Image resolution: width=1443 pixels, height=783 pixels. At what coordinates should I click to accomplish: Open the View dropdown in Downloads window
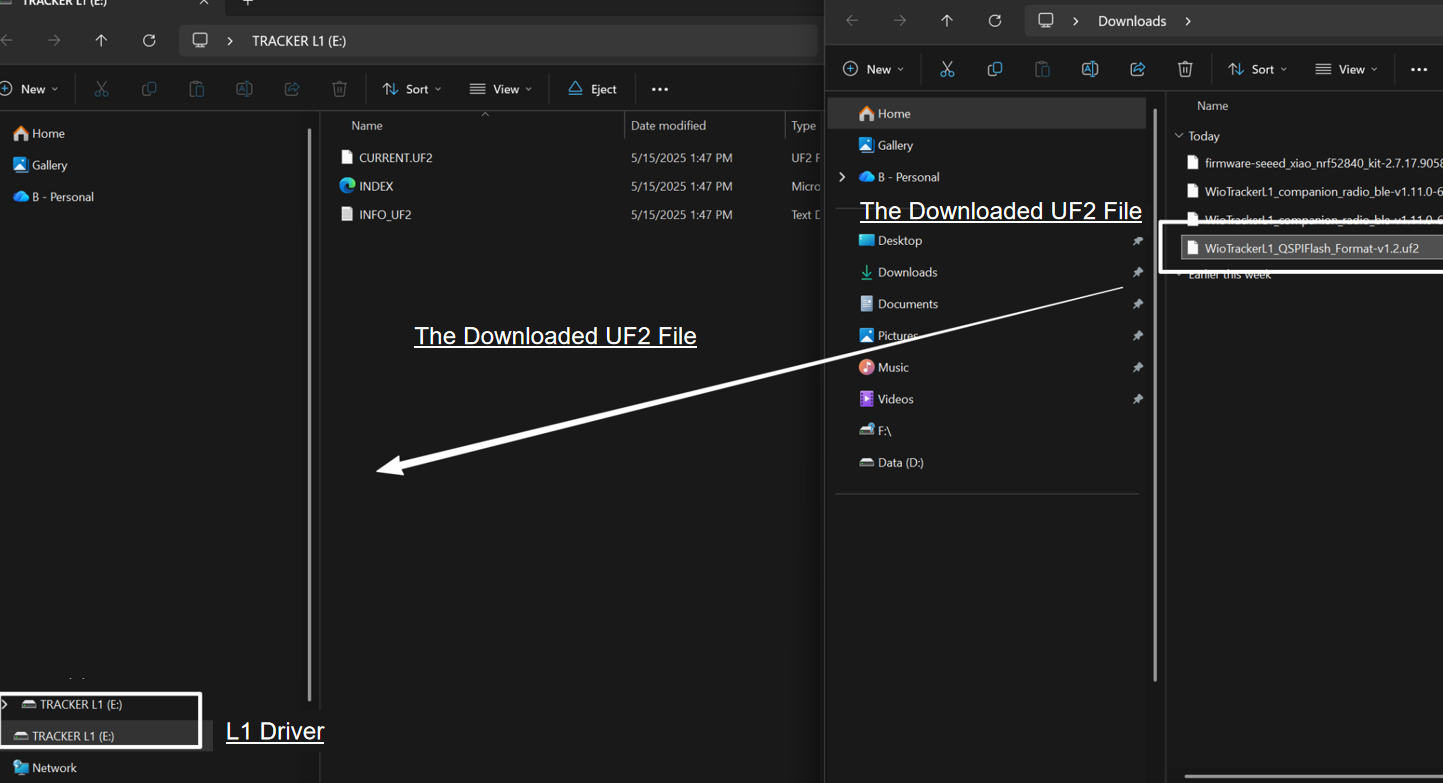[1345, 69]
